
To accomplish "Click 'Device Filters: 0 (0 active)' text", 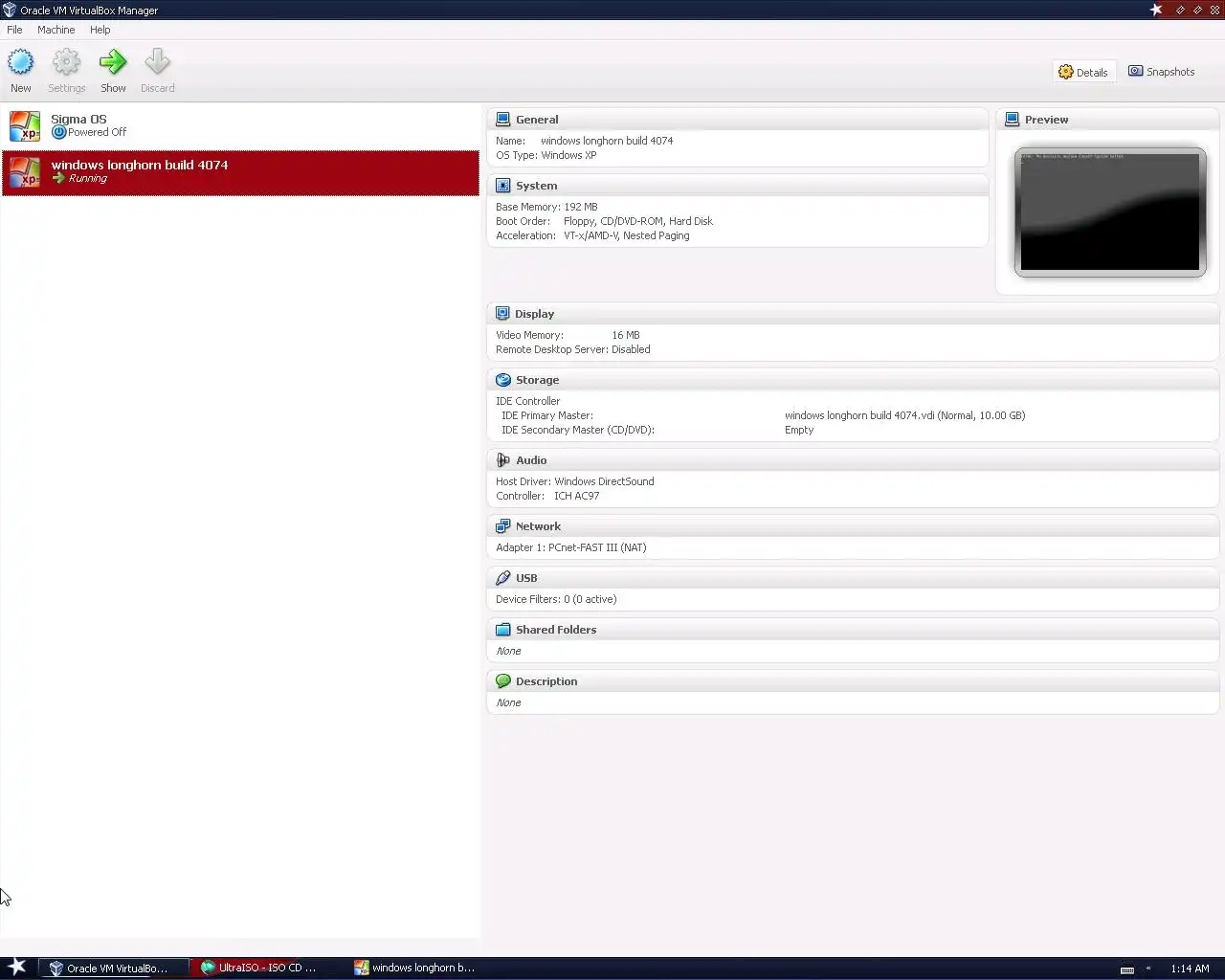I will pyautogui.click(x=556, y=599).
